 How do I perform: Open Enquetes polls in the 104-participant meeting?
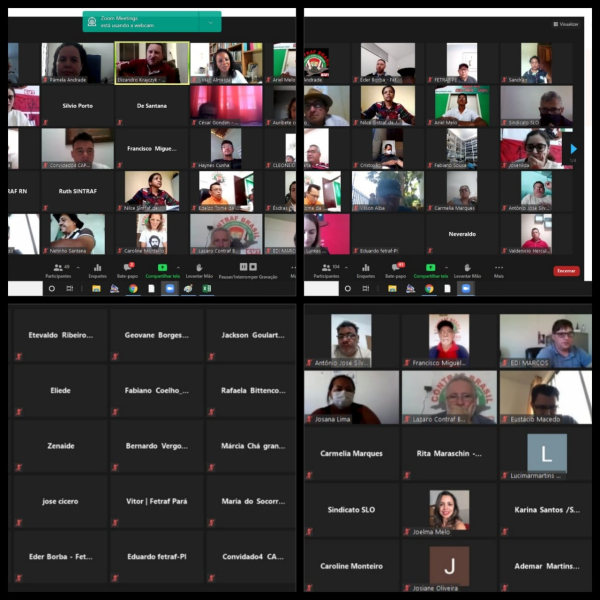pyautogui.click(x=366, y=271)
